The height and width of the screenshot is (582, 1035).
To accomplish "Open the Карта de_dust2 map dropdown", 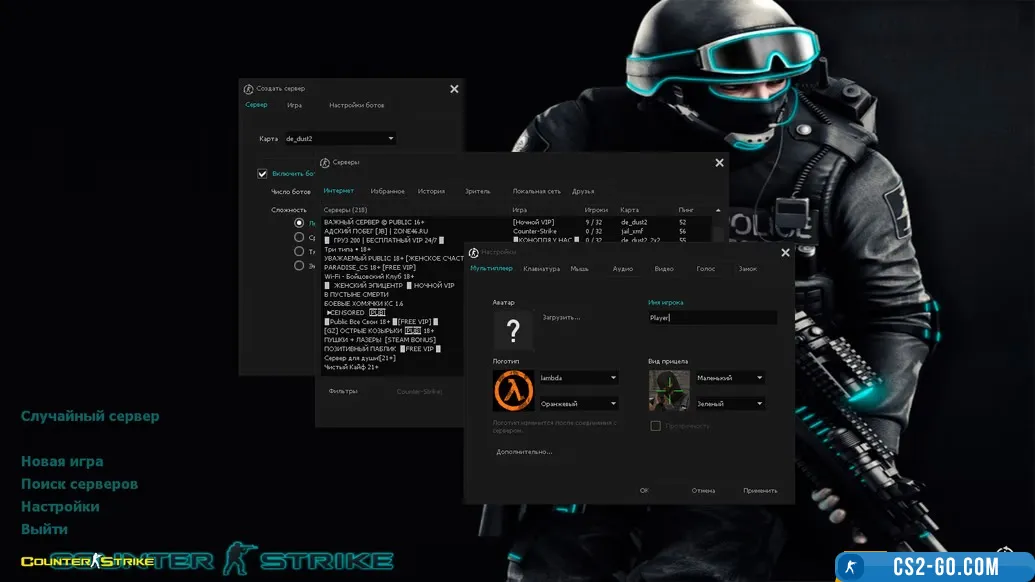I will [340, 139].
